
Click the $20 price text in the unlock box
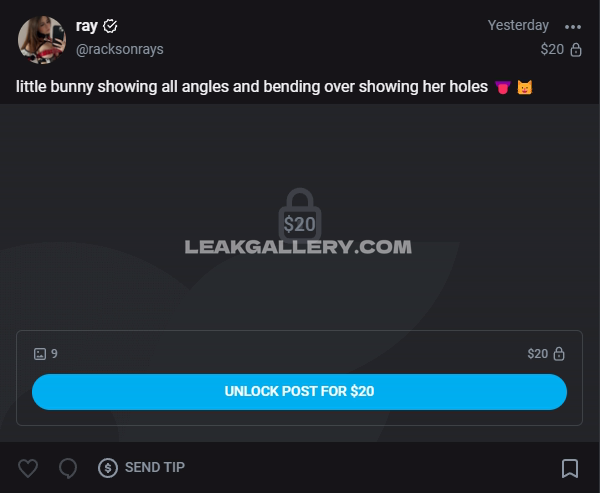point(538,354)
